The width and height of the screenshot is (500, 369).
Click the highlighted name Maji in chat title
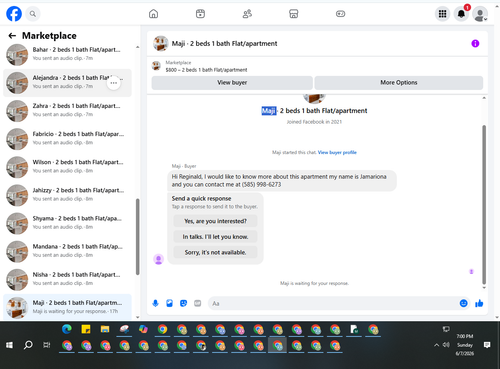[x=269, y=111]
